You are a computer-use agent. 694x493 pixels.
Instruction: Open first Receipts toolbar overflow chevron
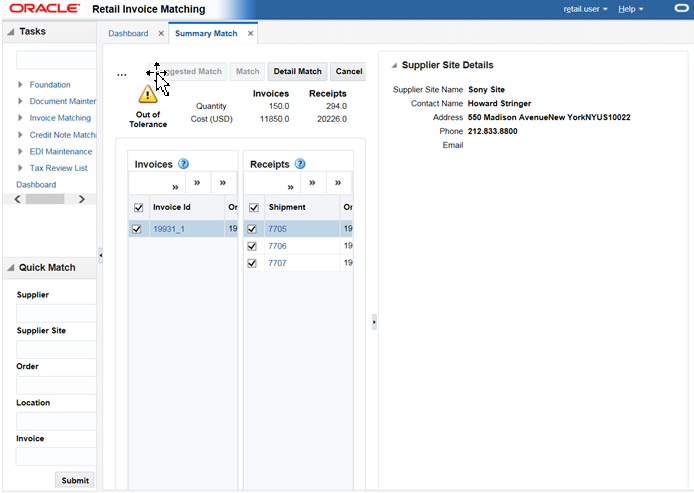pyautogui.click(x=290, y=187)
